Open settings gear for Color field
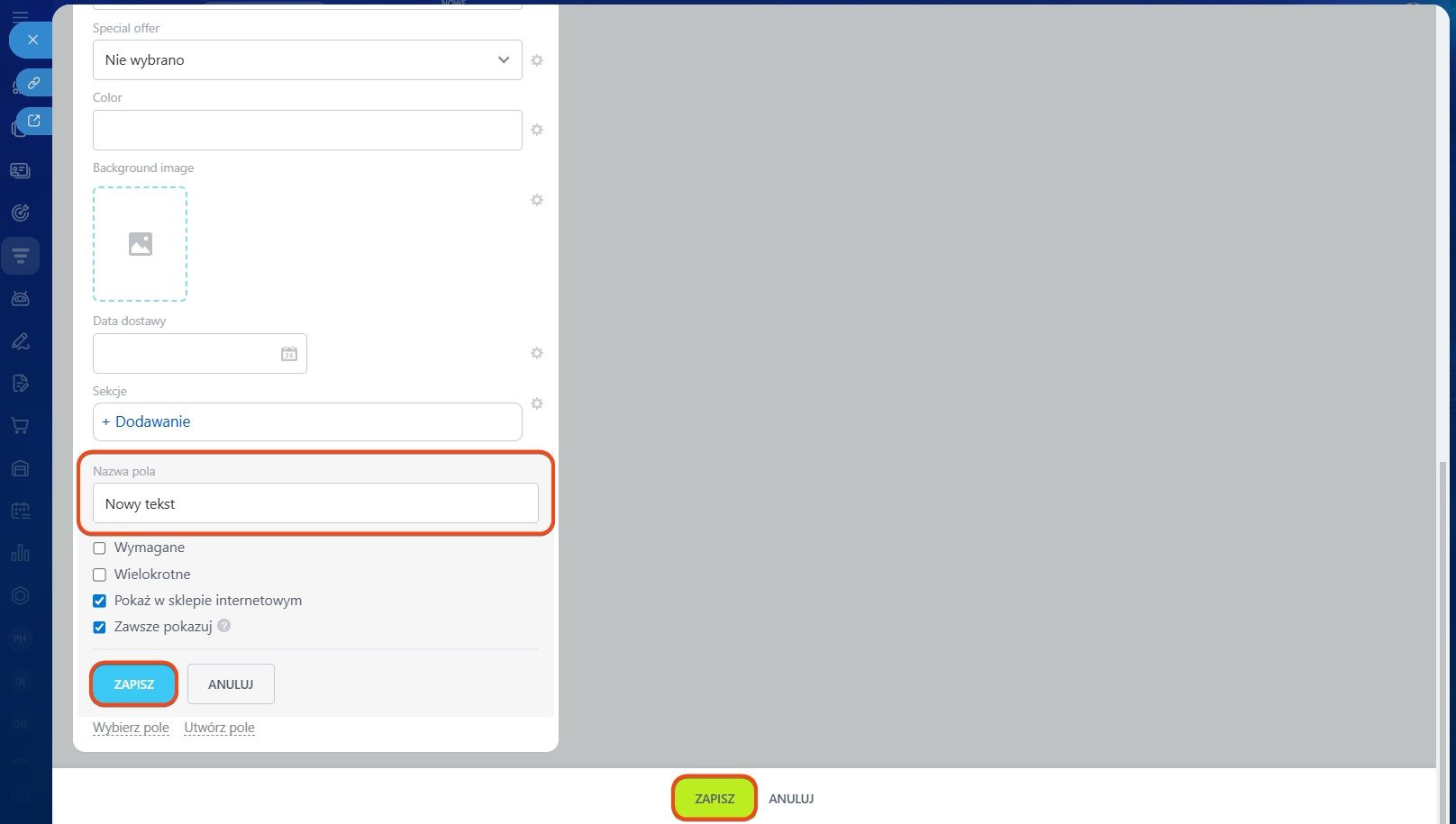 pyautogui.click(x=537, y=130)
